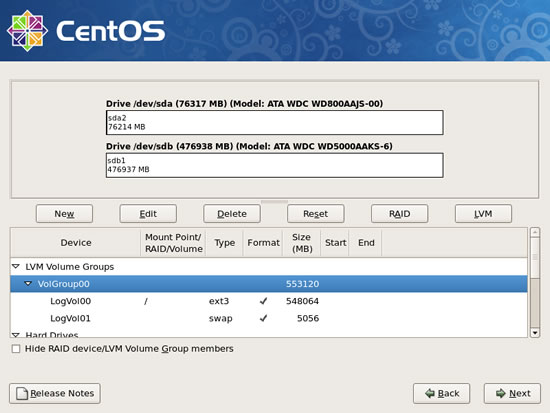Screen dimensions: 550x413
Task: Click the RAID button
Action: [x=400, y=214]
